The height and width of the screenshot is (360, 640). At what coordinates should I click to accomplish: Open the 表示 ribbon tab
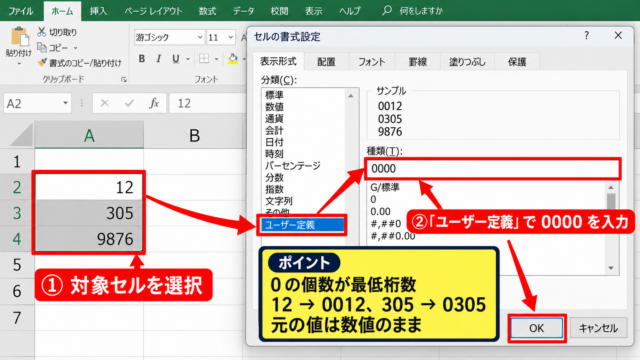[313, 11]
